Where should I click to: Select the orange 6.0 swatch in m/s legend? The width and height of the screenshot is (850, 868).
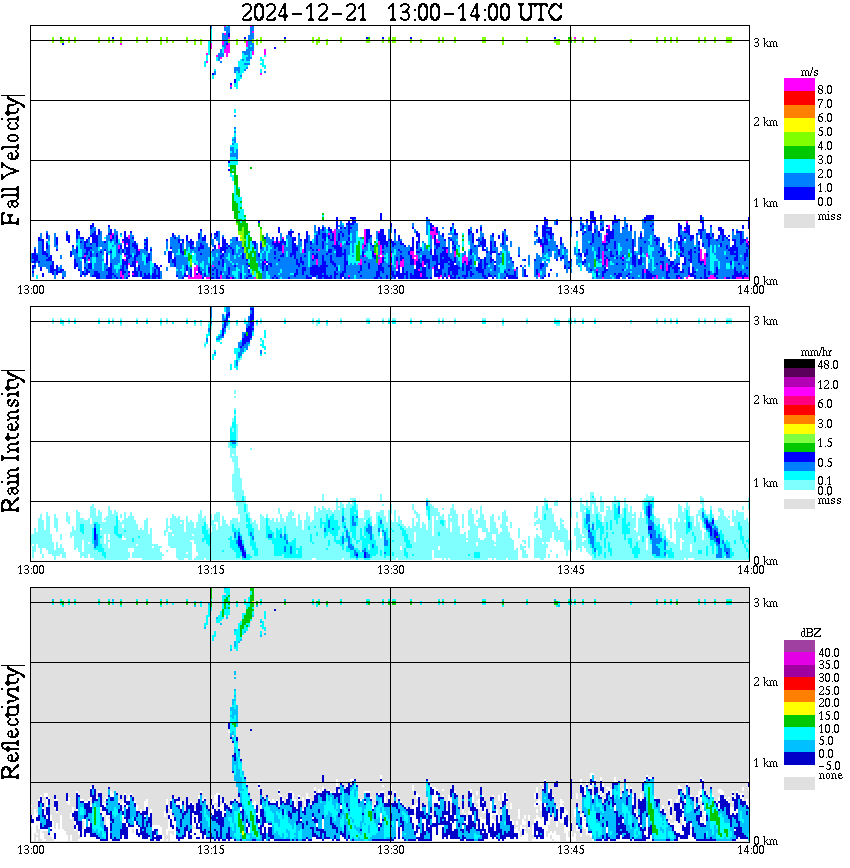[x=799, y=113]
